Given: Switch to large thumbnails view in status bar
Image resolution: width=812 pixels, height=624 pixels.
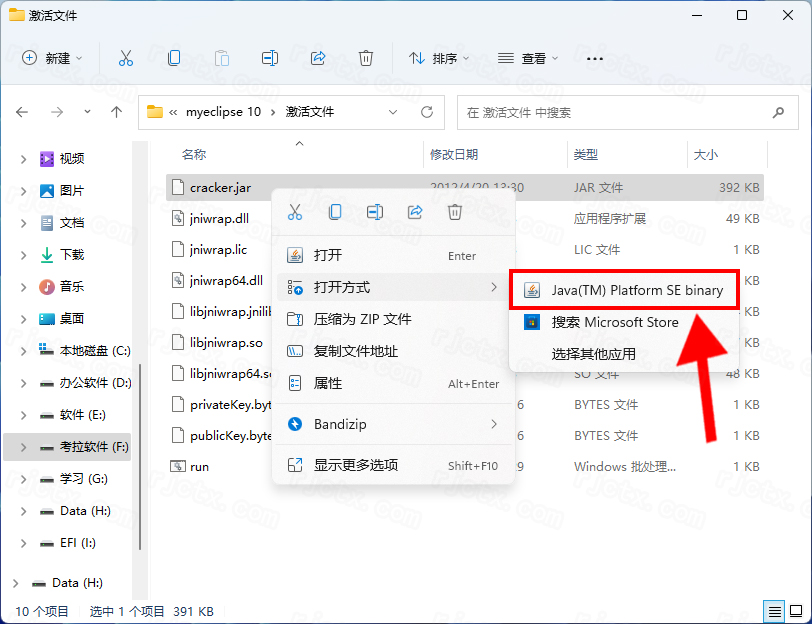Looking at the screenshot, I should click(795, 611).
